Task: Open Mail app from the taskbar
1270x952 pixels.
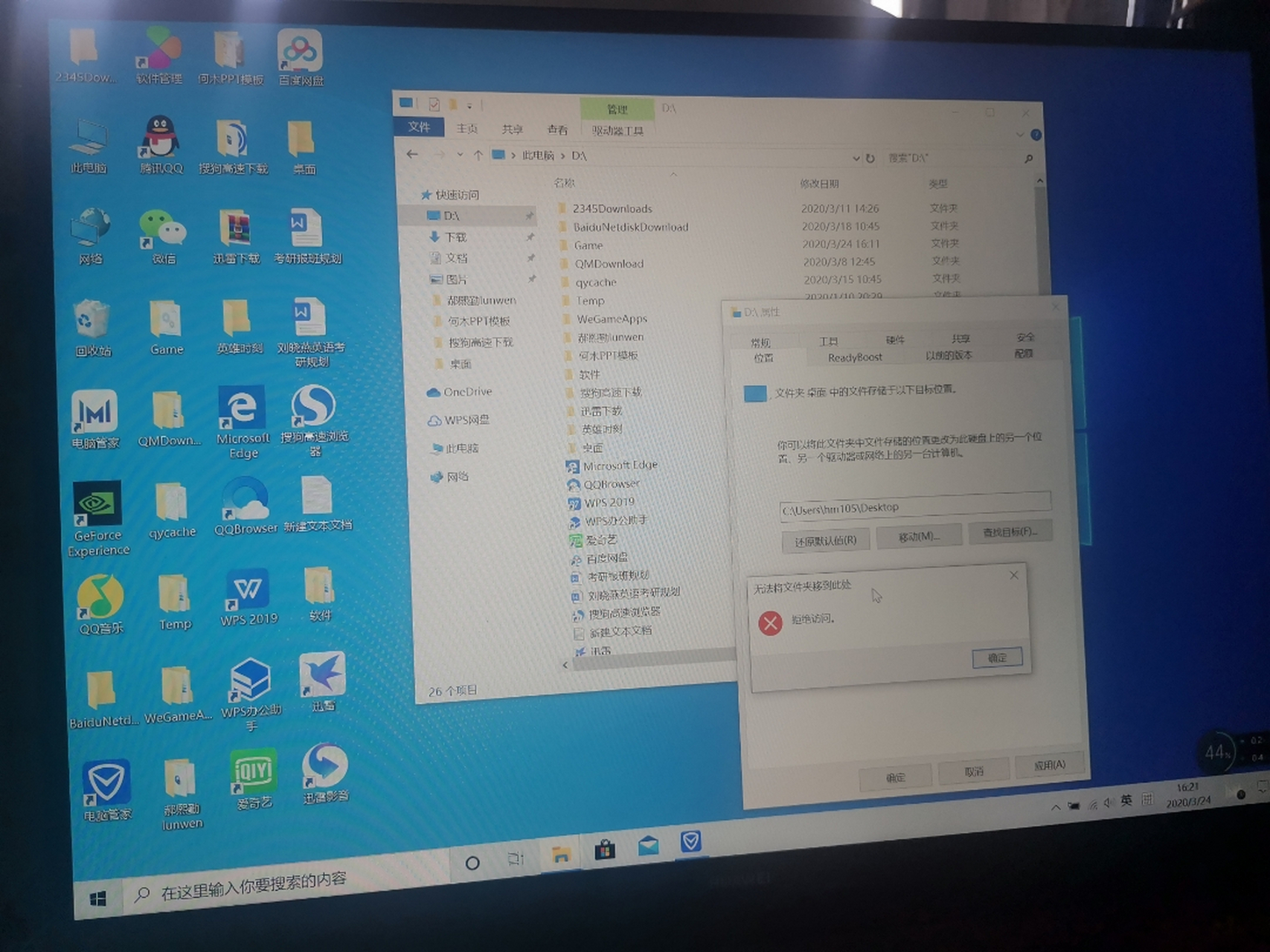Action: 648,845
